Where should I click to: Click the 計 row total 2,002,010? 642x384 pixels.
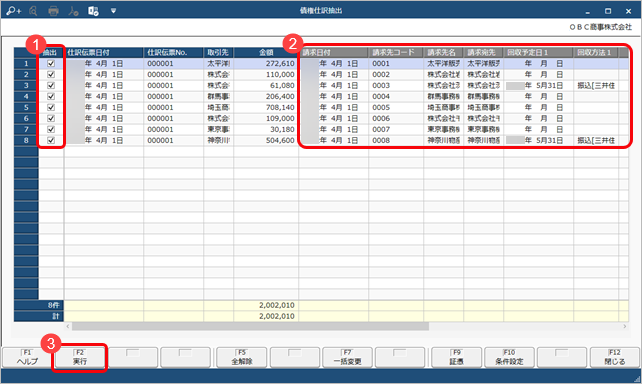(266, 316)
